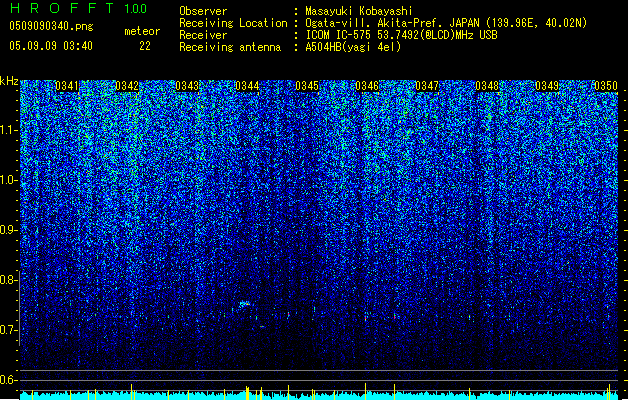
Task: Click the 0.7 frequency axis label
Action: click(8, 330)
